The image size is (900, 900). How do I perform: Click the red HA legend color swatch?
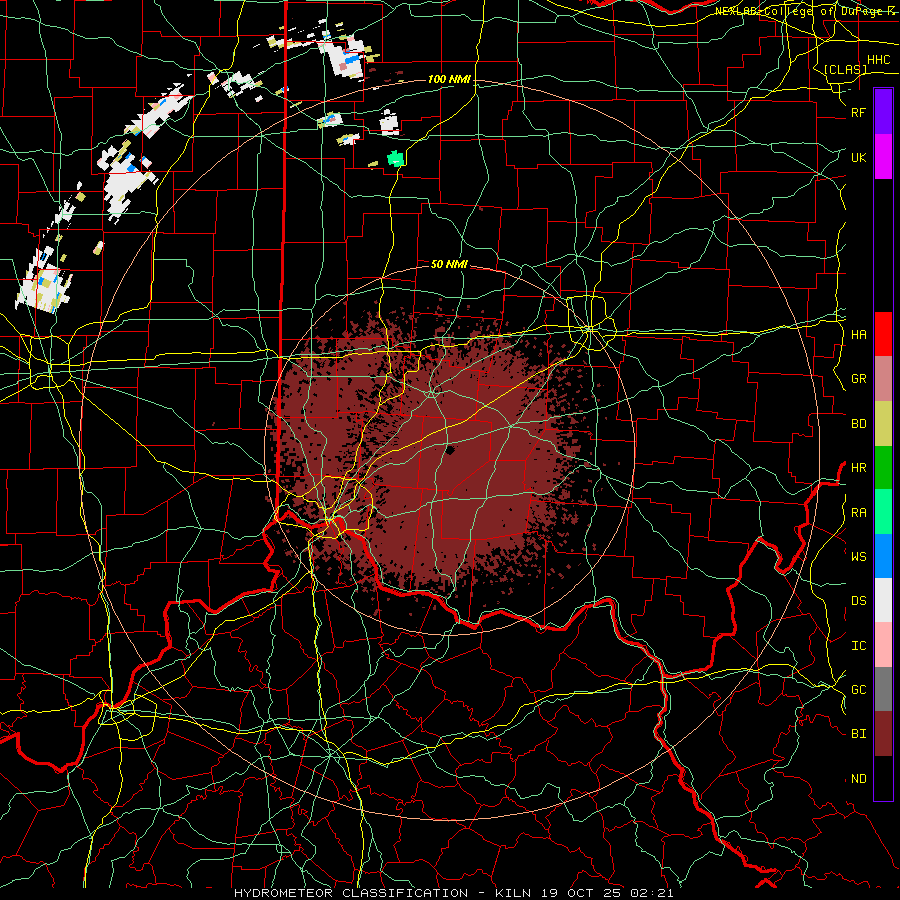pos(883,334)
